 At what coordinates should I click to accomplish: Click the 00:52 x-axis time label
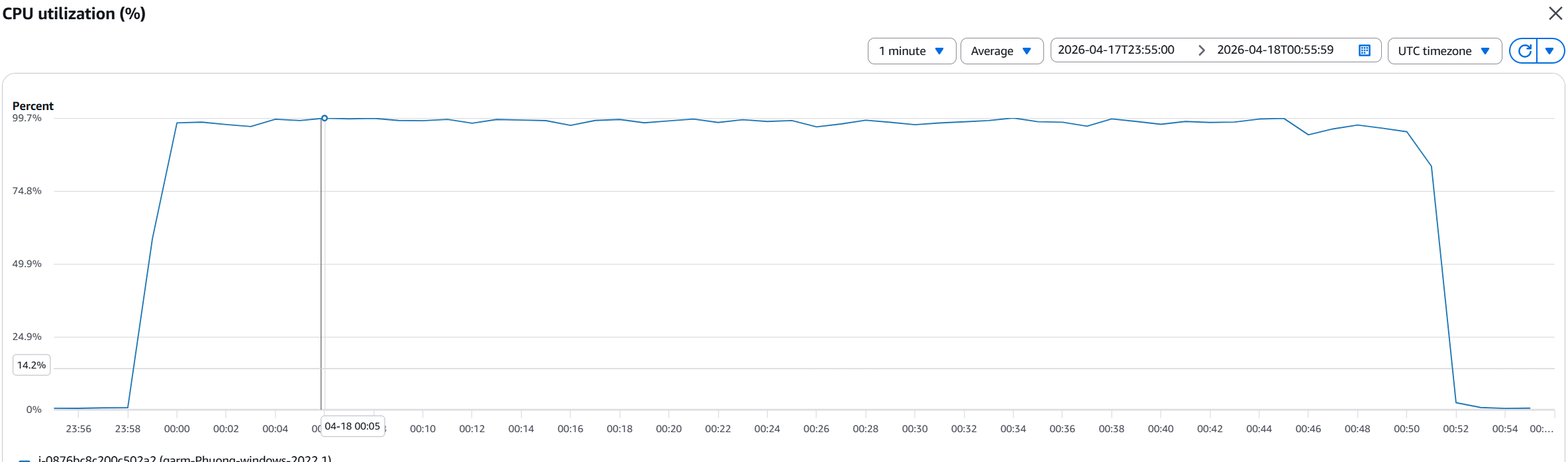pos(1455,429)
